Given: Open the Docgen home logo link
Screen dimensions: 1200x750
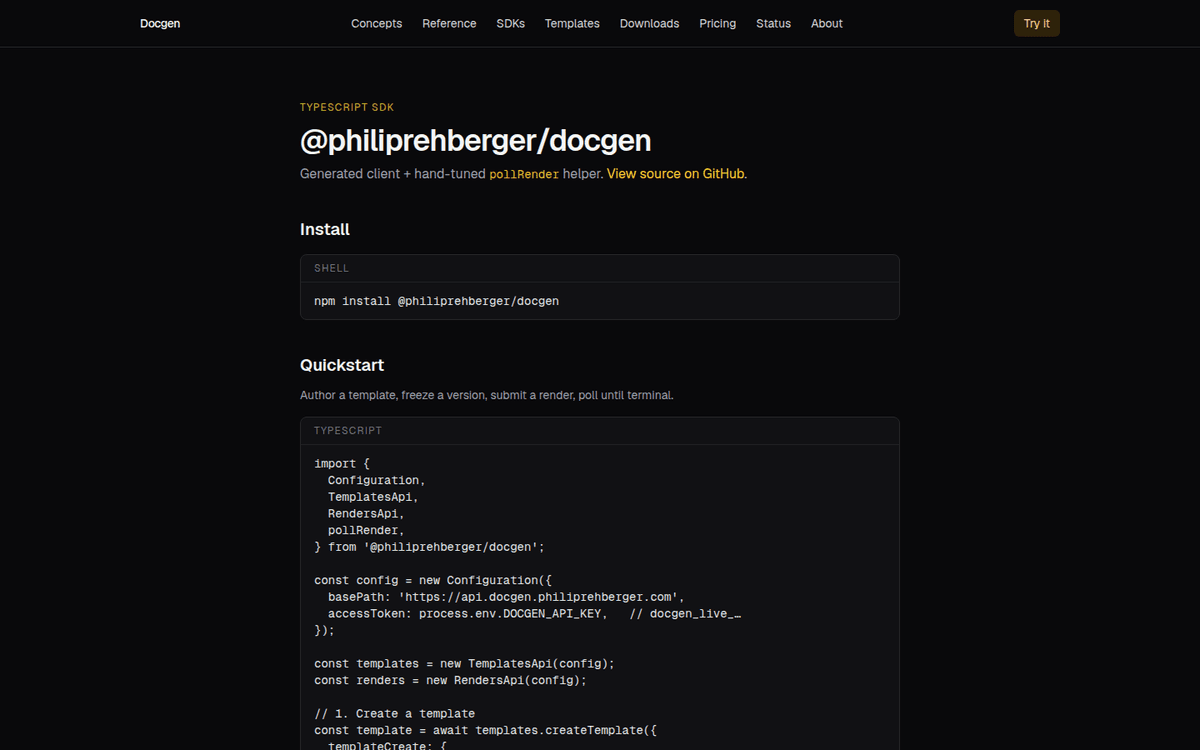Looking at the screenshot, I should pos(160,23).
